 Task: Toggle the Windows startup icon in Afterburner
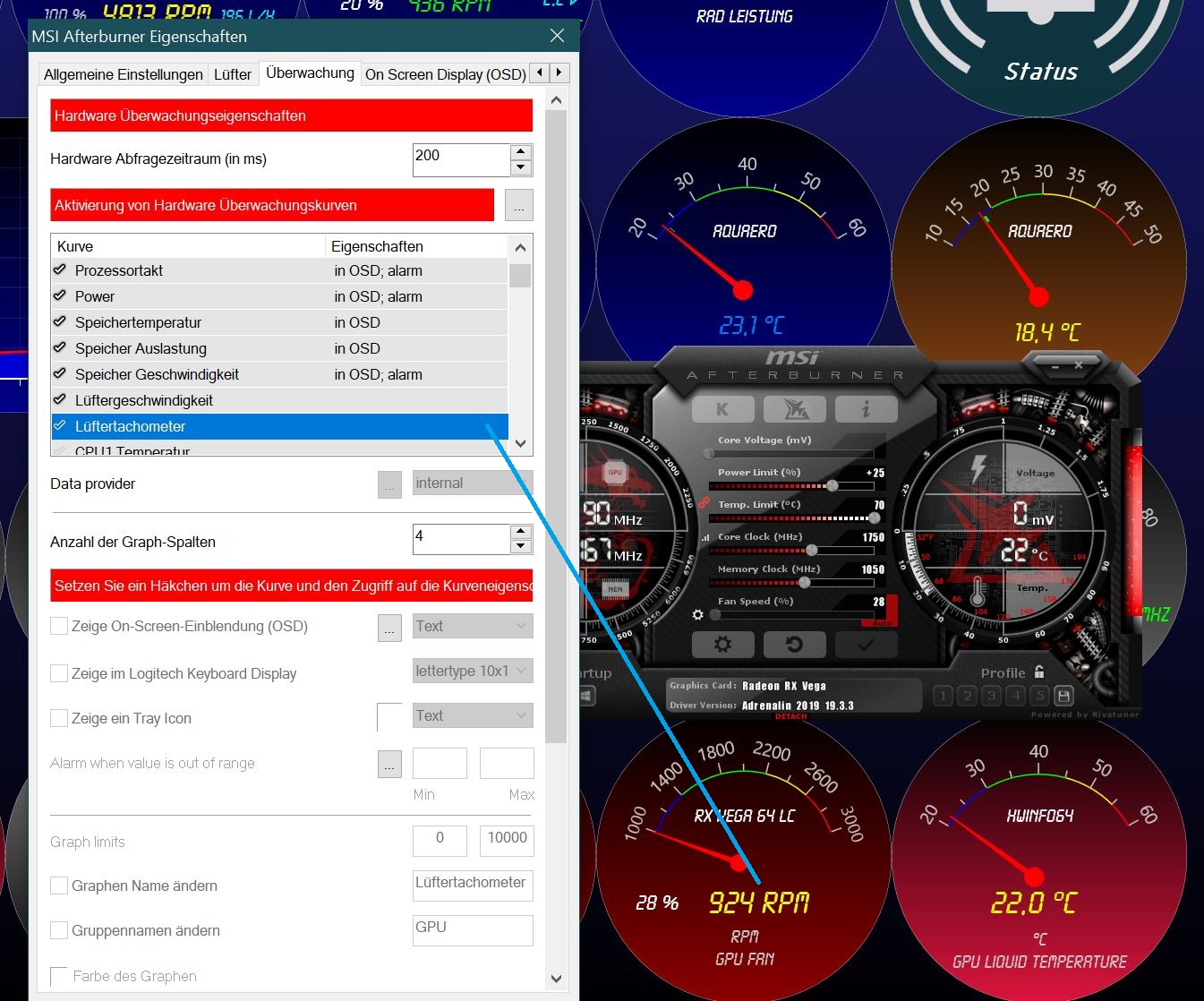coord(587,696)
